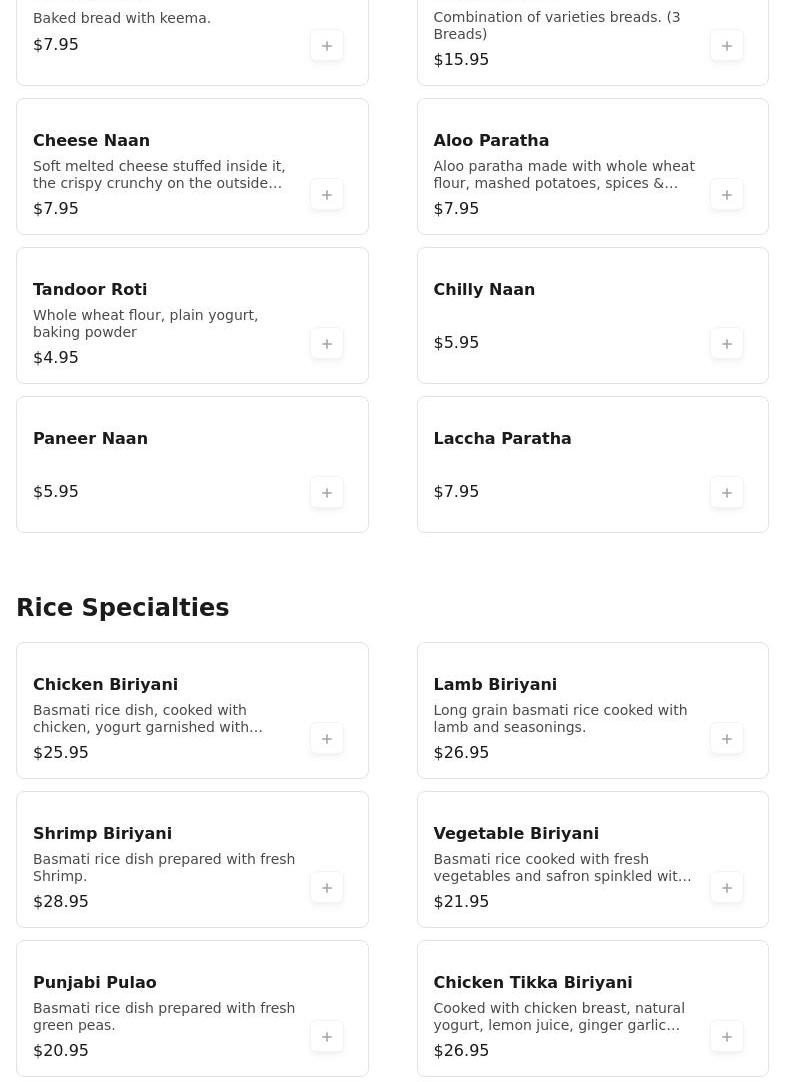Open the Lamb Biriyani description text
This screenshot has width=785, height=1082.
560,718
